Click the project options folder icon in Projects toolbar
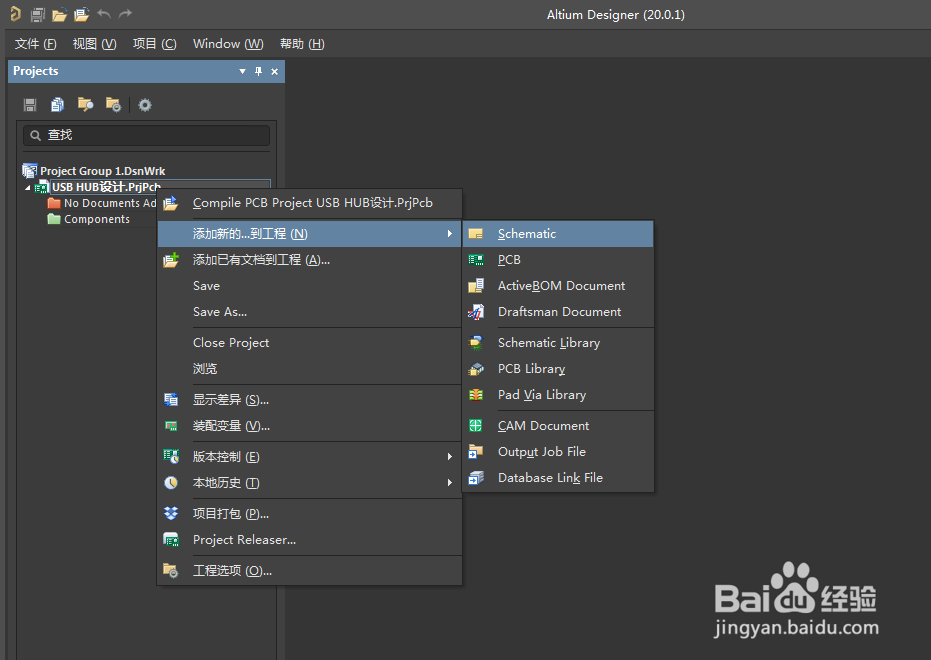 (x=113, y=105)
